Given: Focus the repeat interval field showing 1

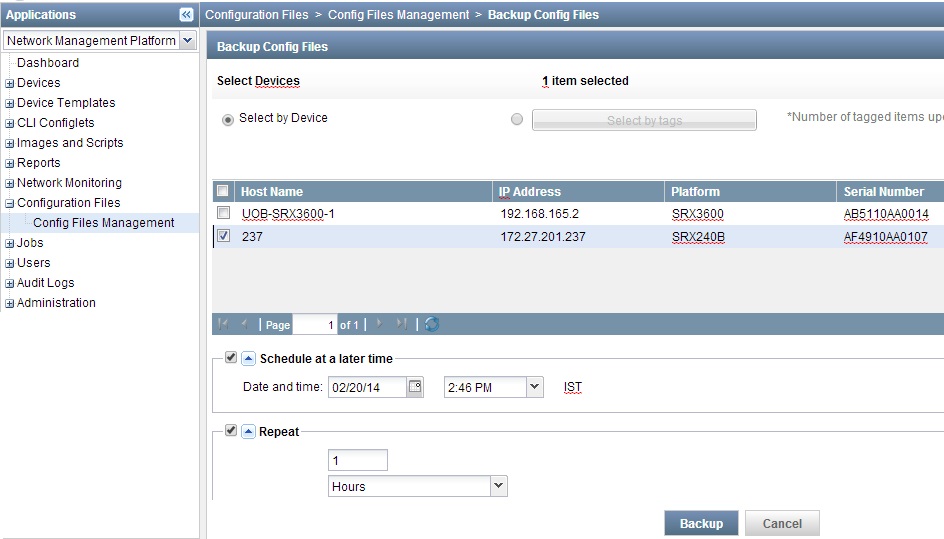Looking at the screenshot, I should 358,460.
